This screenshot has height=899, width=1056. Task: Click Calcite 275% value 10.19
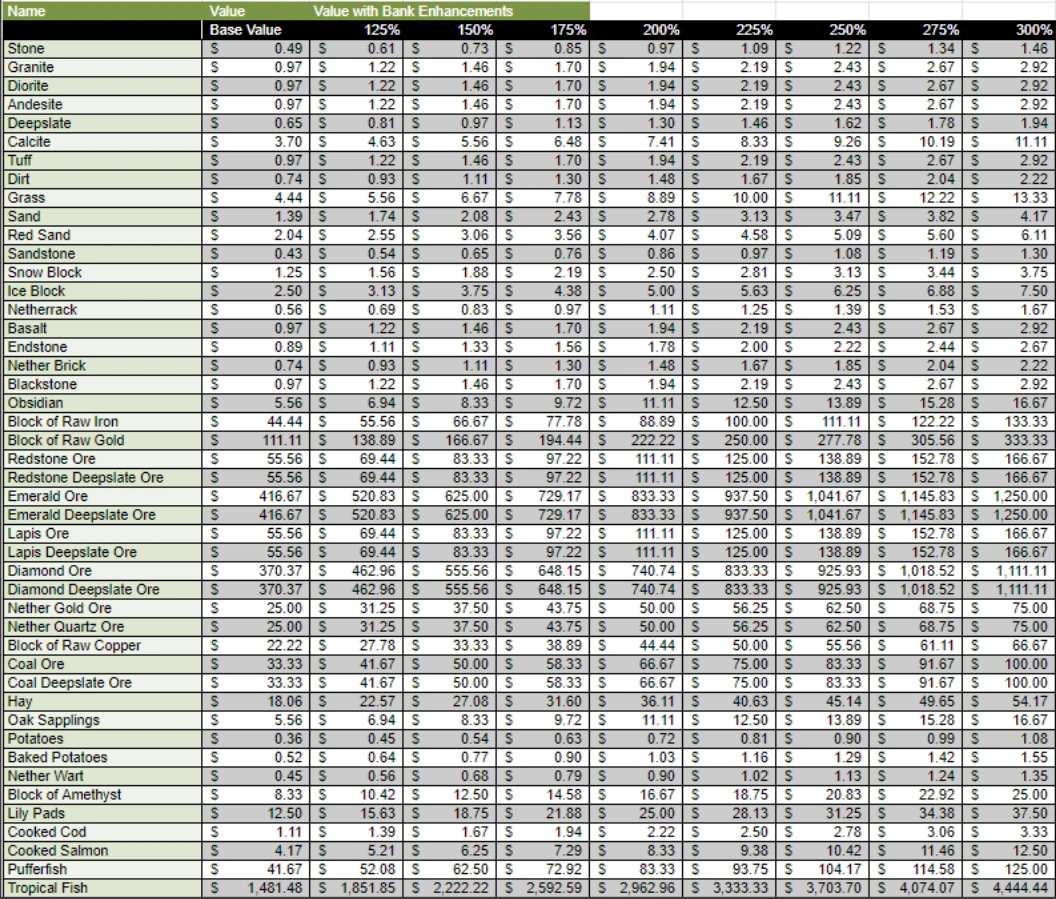point(916,141)
